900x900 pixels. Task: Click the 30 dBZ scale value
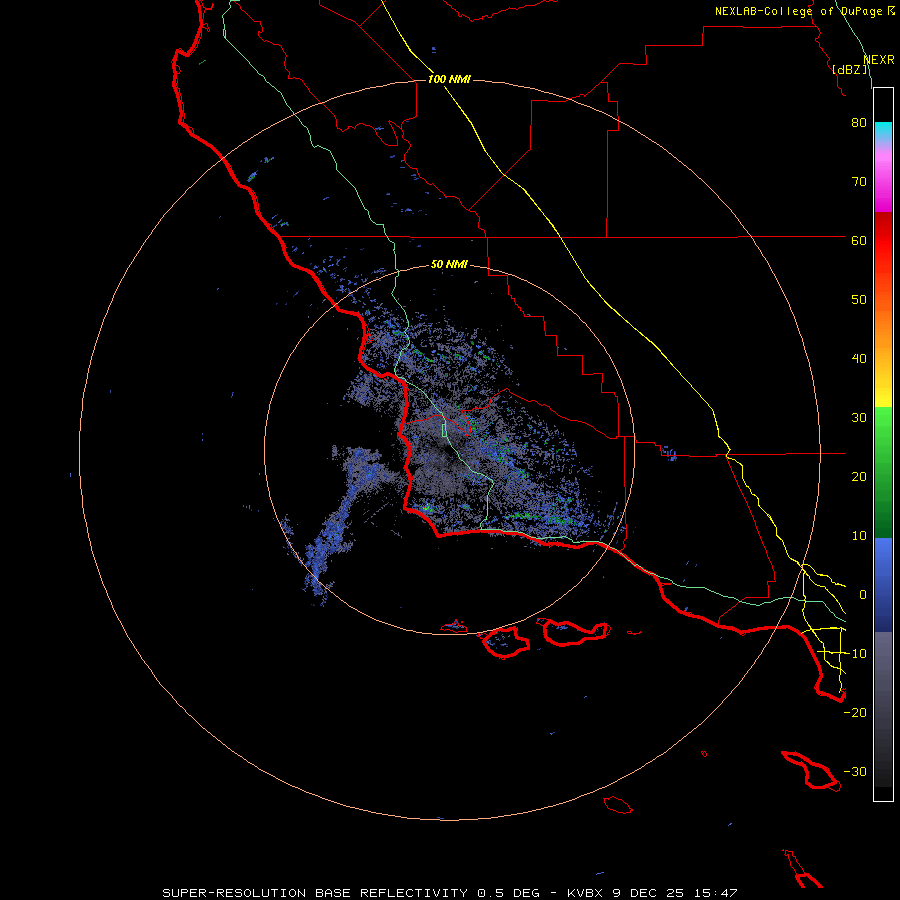pyautogui.click(x=859, y=418)
